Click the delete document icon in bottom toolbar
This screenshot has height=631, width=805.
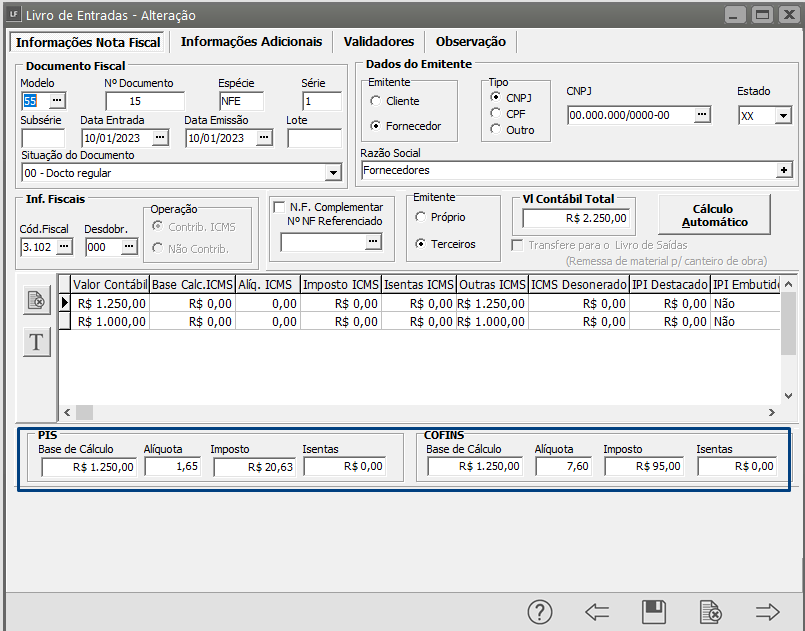pos(711,612)
